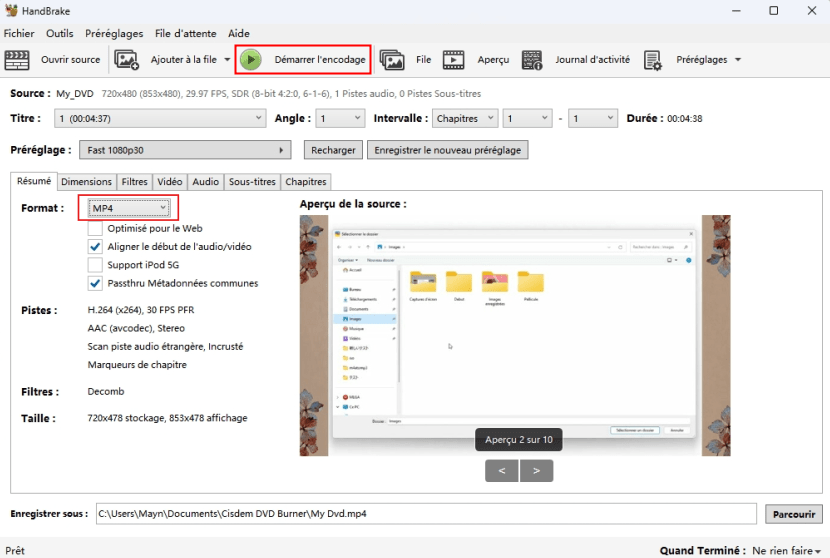Switch to the Filtres tab
This screenshot has height=558, width=830.
(134, 182)
